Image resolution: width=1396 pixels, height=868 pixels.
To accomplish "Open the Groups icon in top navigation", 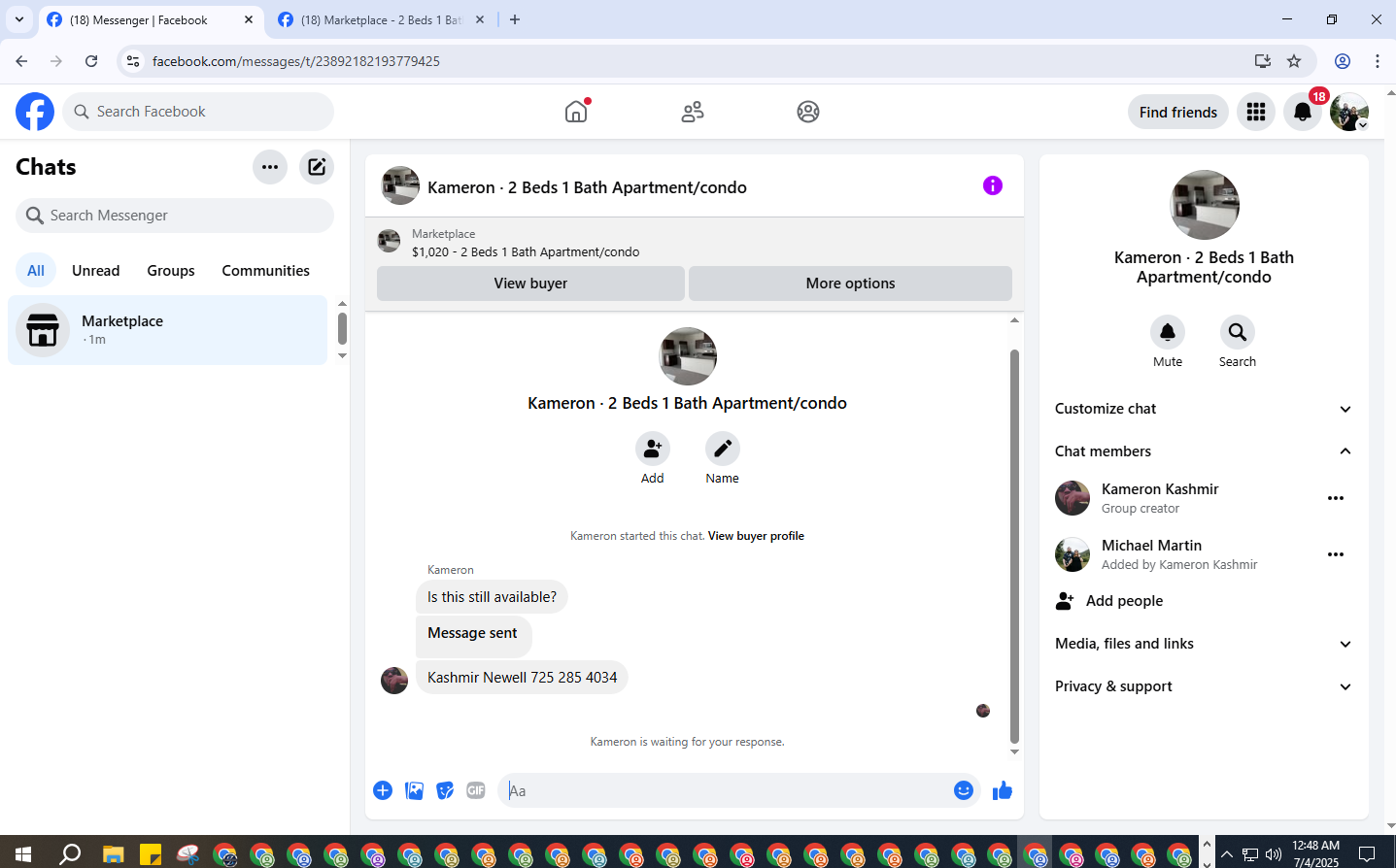I will click(808, 112).
